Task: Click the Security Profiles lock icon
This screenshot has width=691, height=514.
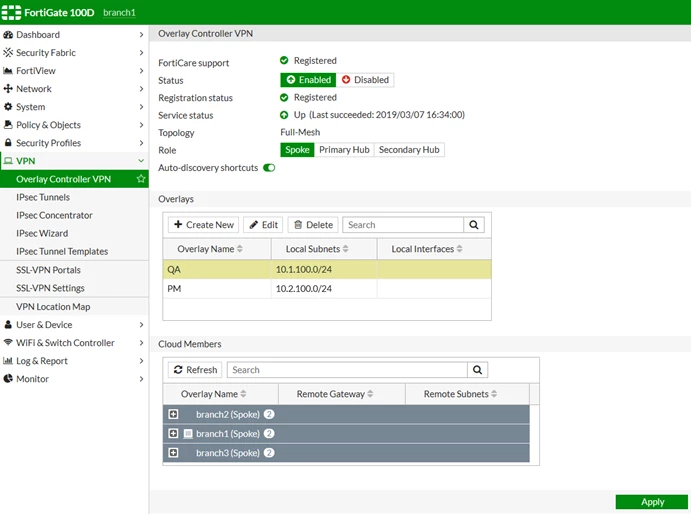Action: point(8,143)
